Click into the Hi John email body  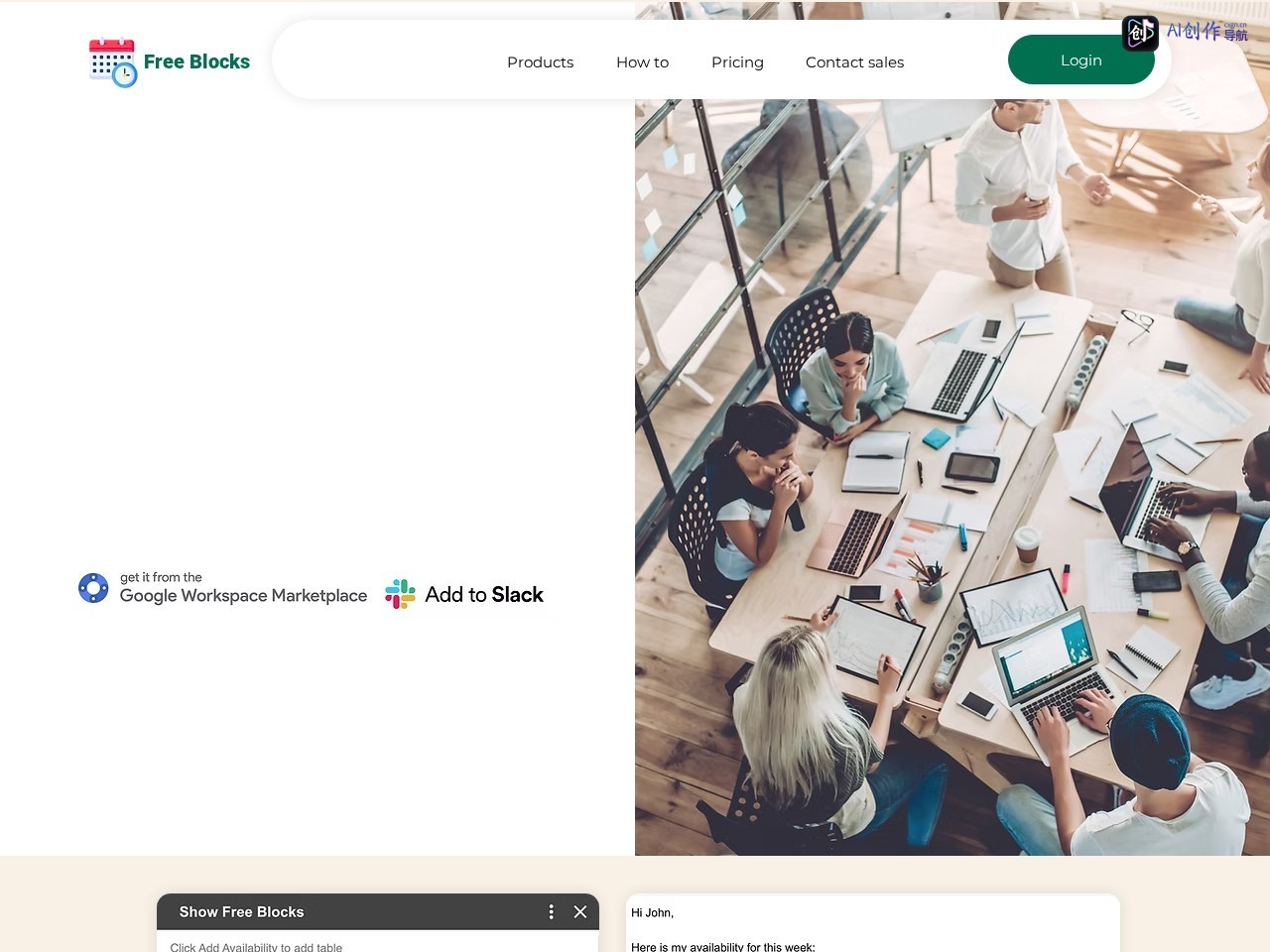tap(873, 923)
